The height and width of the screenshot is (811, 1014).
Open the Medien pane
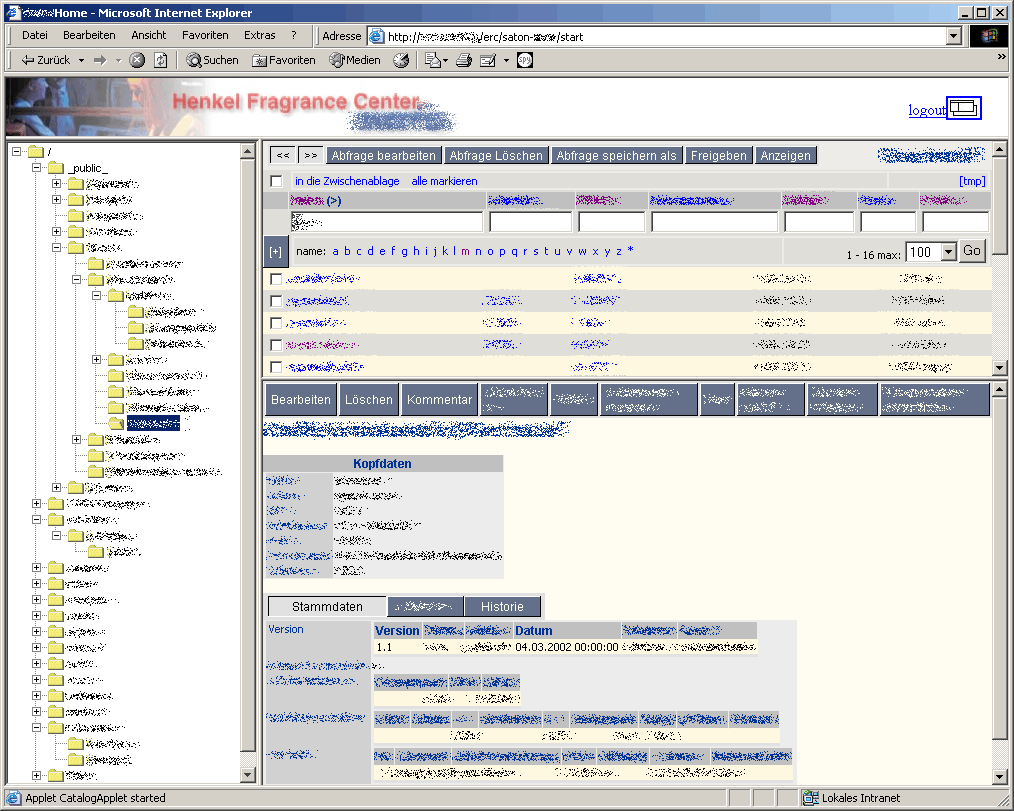(355, 60)
